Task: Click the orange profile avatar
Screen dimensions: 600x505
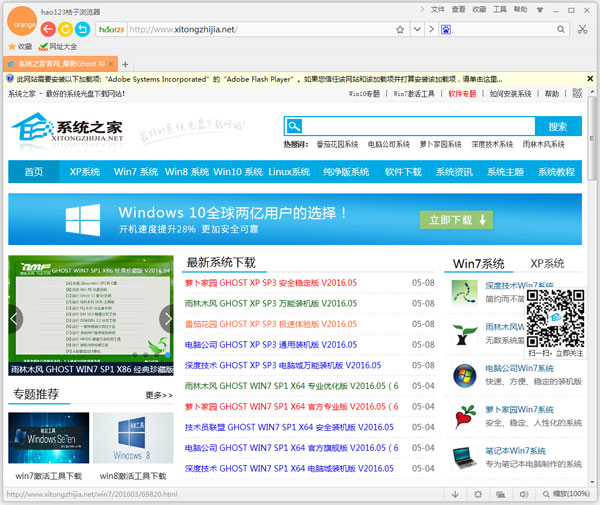Action: click(22, 21)
